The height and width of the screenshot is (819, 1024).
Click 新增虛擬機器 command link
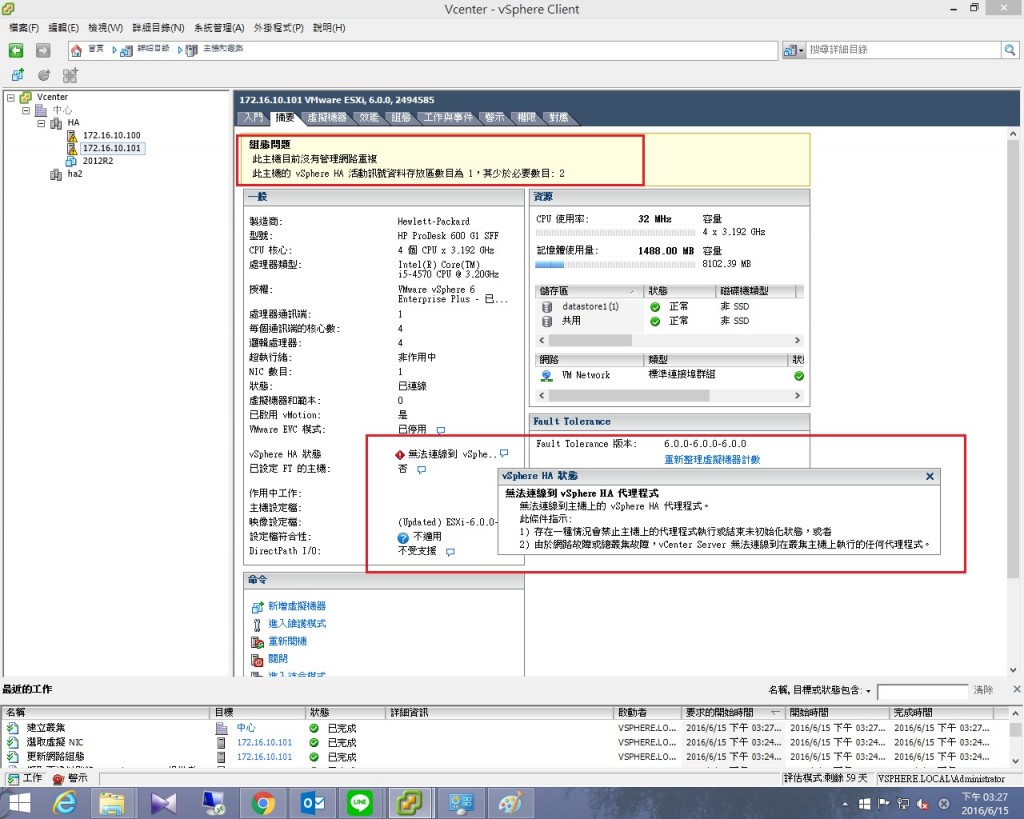[x=296, y=607]
